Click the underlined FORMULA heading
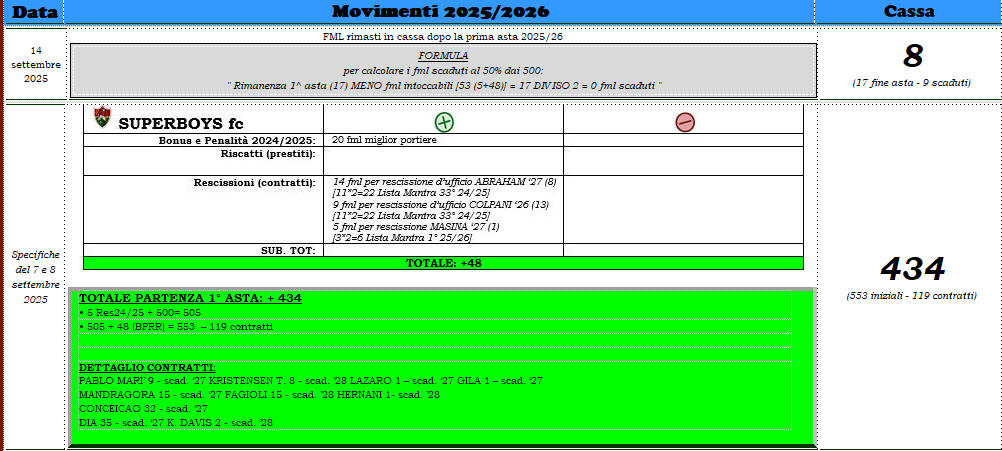Image resolution: width=1002 pixels, height=451 pixels. pyautogui.click(x=444, y=56)
